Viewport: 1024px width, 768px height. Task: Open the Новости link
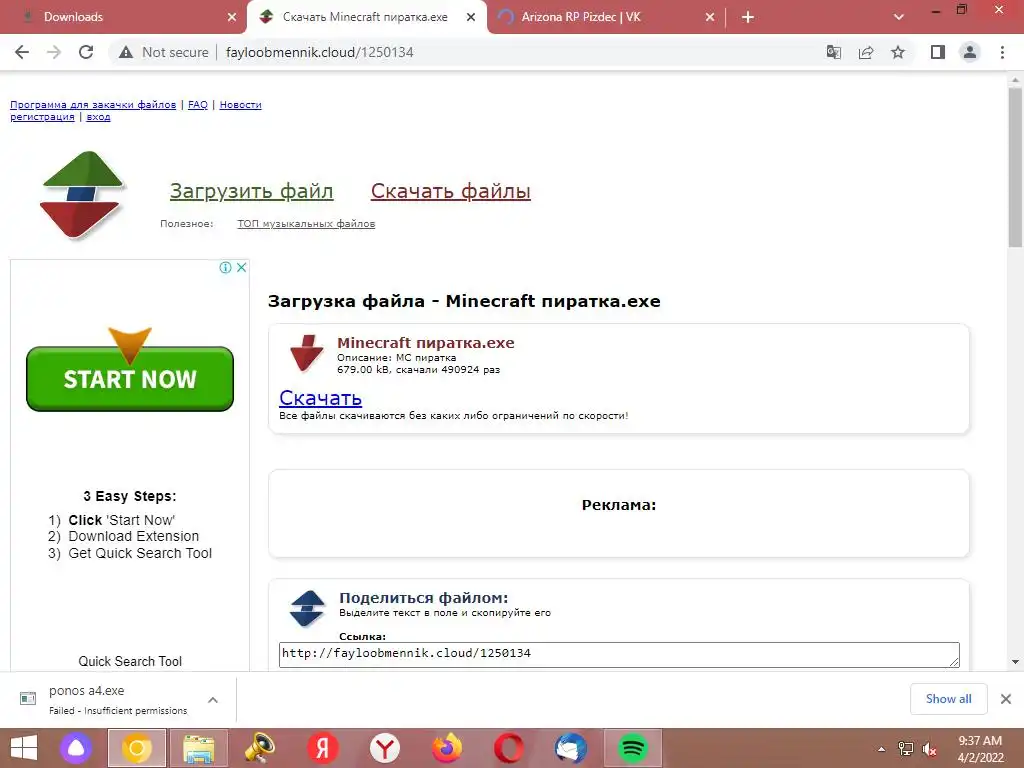click(240, 104)
